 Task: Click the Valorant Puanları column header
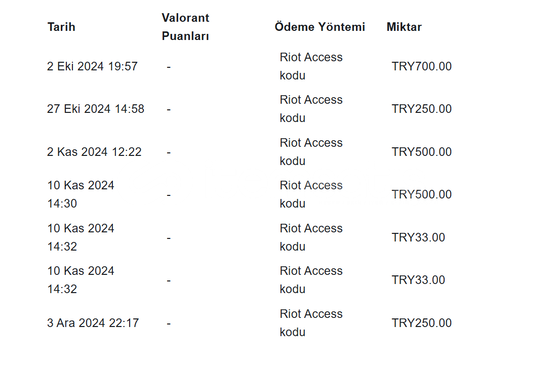(x=185, y=27)
